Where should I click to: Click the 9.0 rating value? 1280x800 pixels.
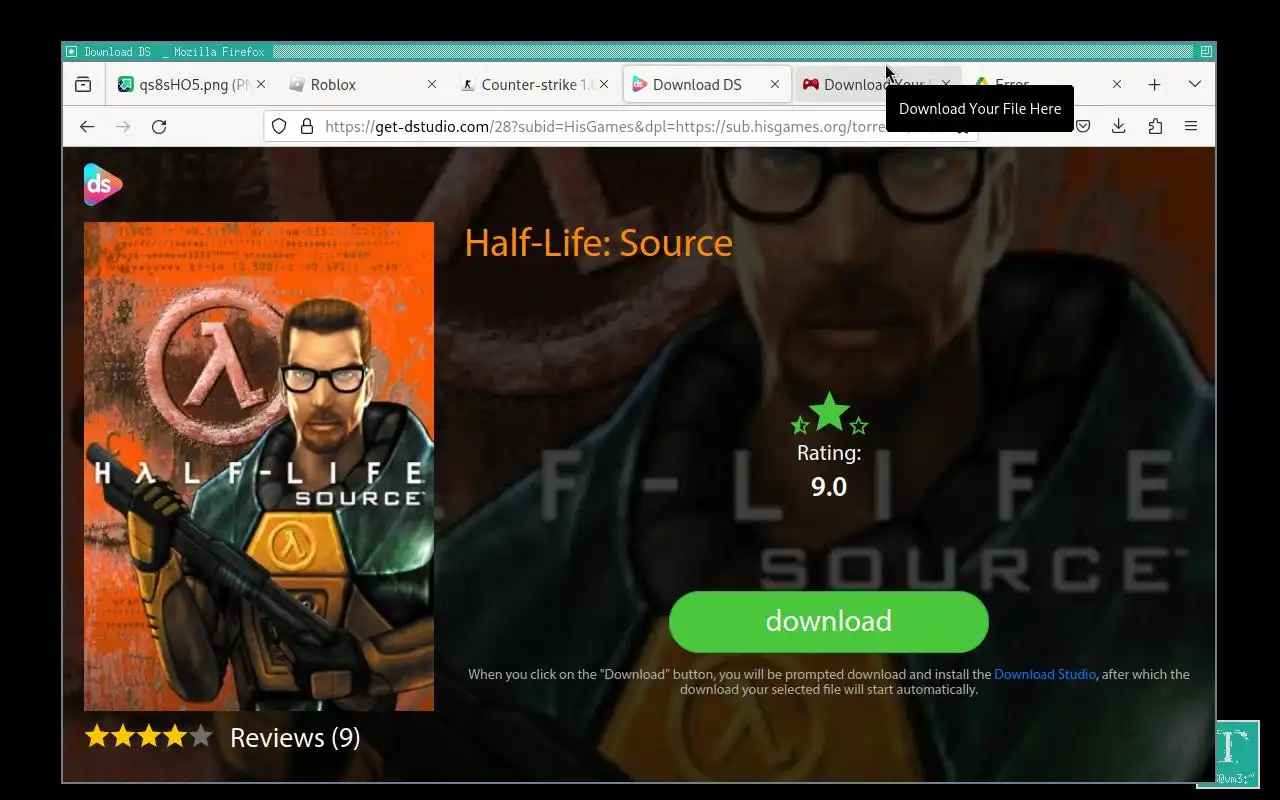(829, 487)
